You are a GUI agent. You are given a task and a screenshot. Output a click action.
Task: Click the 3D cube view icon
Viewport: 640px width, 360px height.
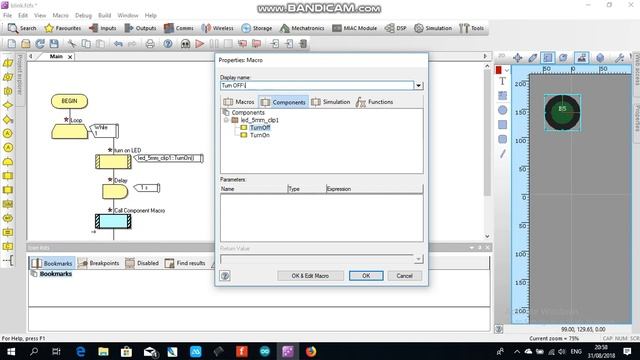[x=600, y=58]
